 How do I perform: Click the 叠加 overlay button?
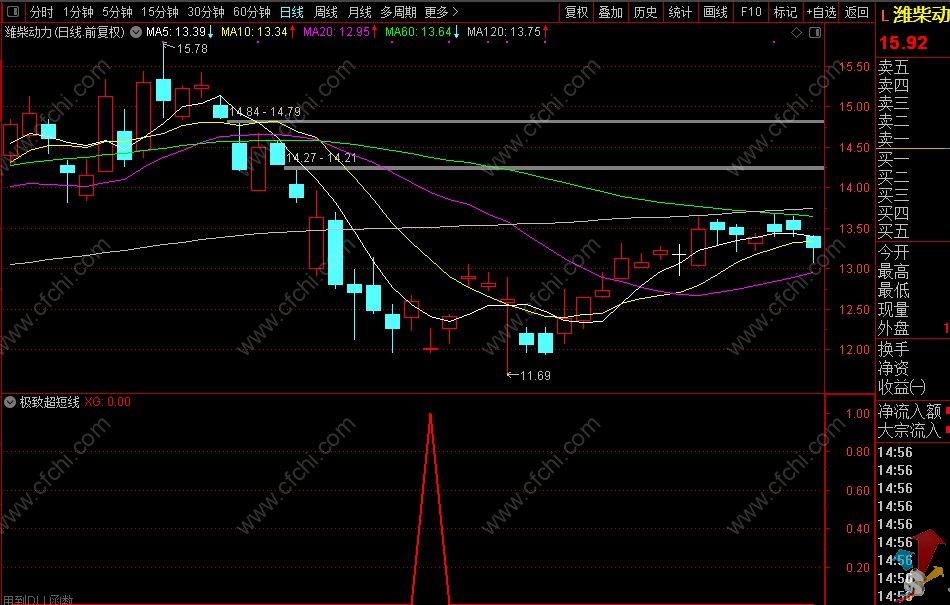click(x=610, y=12)
